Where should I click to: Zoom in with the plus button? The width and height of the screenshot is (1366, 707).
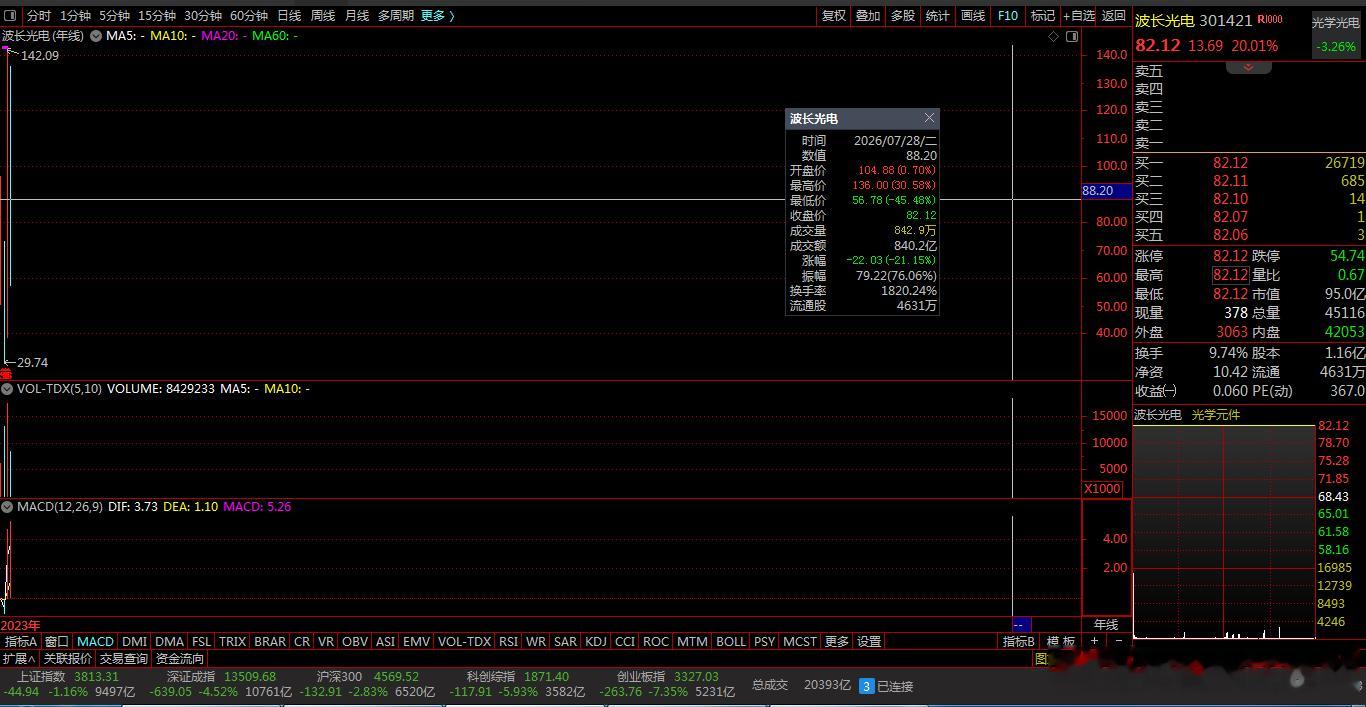point(1094,641)
